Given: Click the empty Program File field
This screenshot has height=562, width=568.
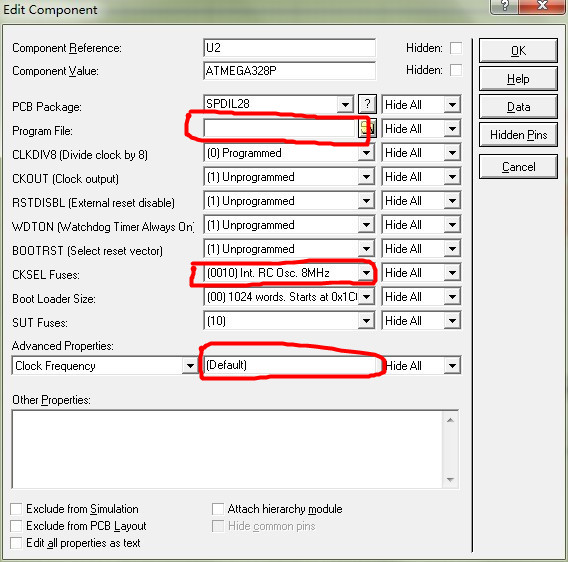Looking at the screenshot, I should pyautogui.click(x=280, y=129).
